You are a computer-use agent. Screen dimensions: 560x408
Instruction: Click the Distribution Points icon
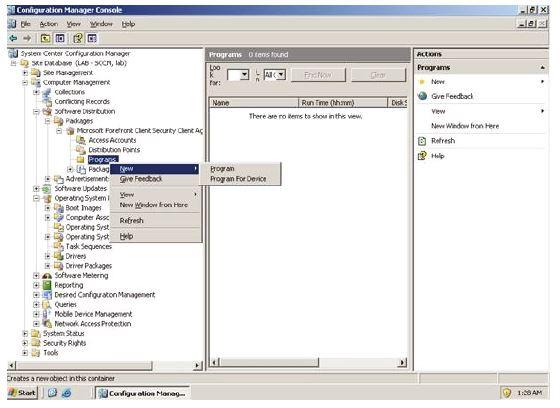(81, 150)
